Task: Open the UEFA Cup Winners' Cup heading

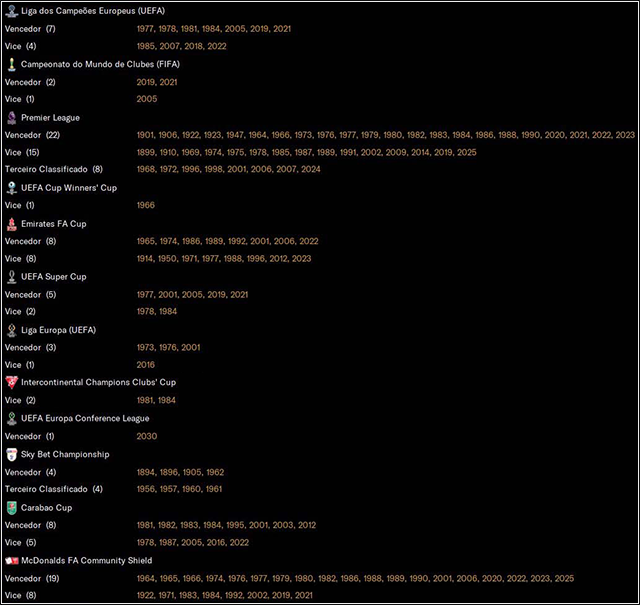Action: 69,188
